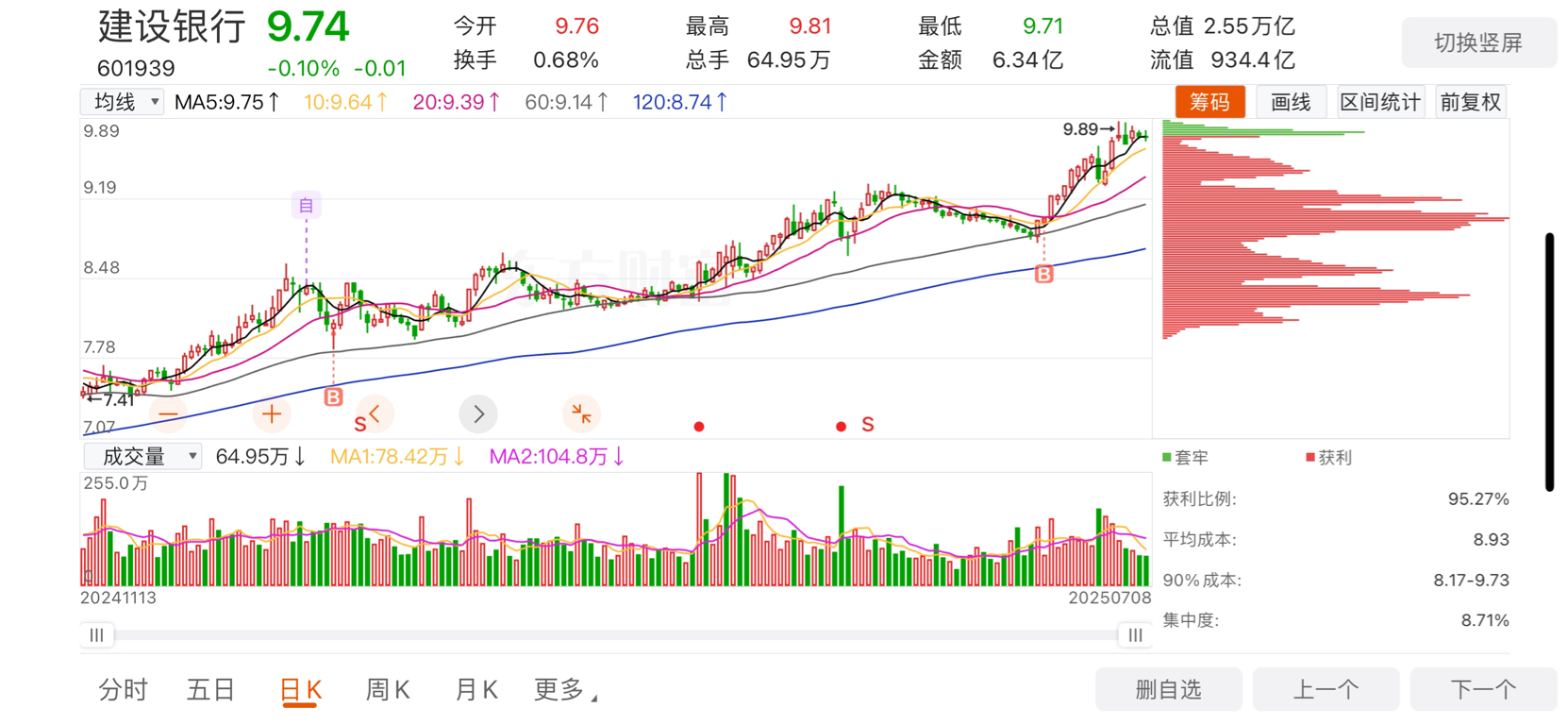Screen dimensions: 1568x725
Task: Go to previous stock with 上一个
Action: click(1326, 689)
